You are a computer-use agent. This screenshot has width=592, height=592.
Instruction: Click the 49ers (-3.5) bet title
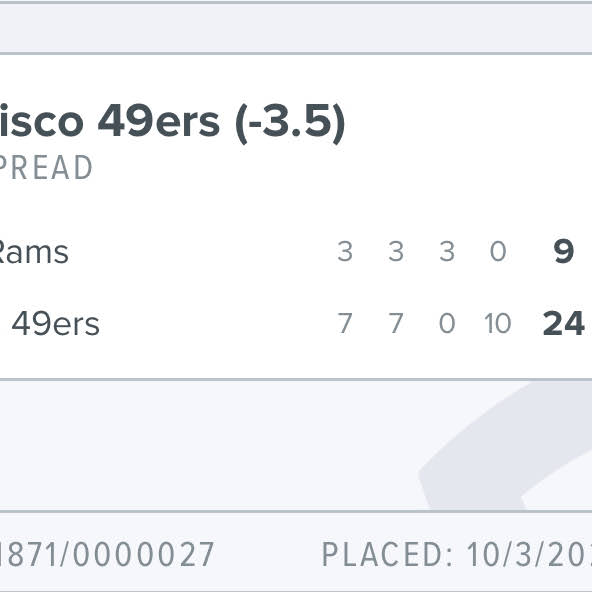(172, 123)
